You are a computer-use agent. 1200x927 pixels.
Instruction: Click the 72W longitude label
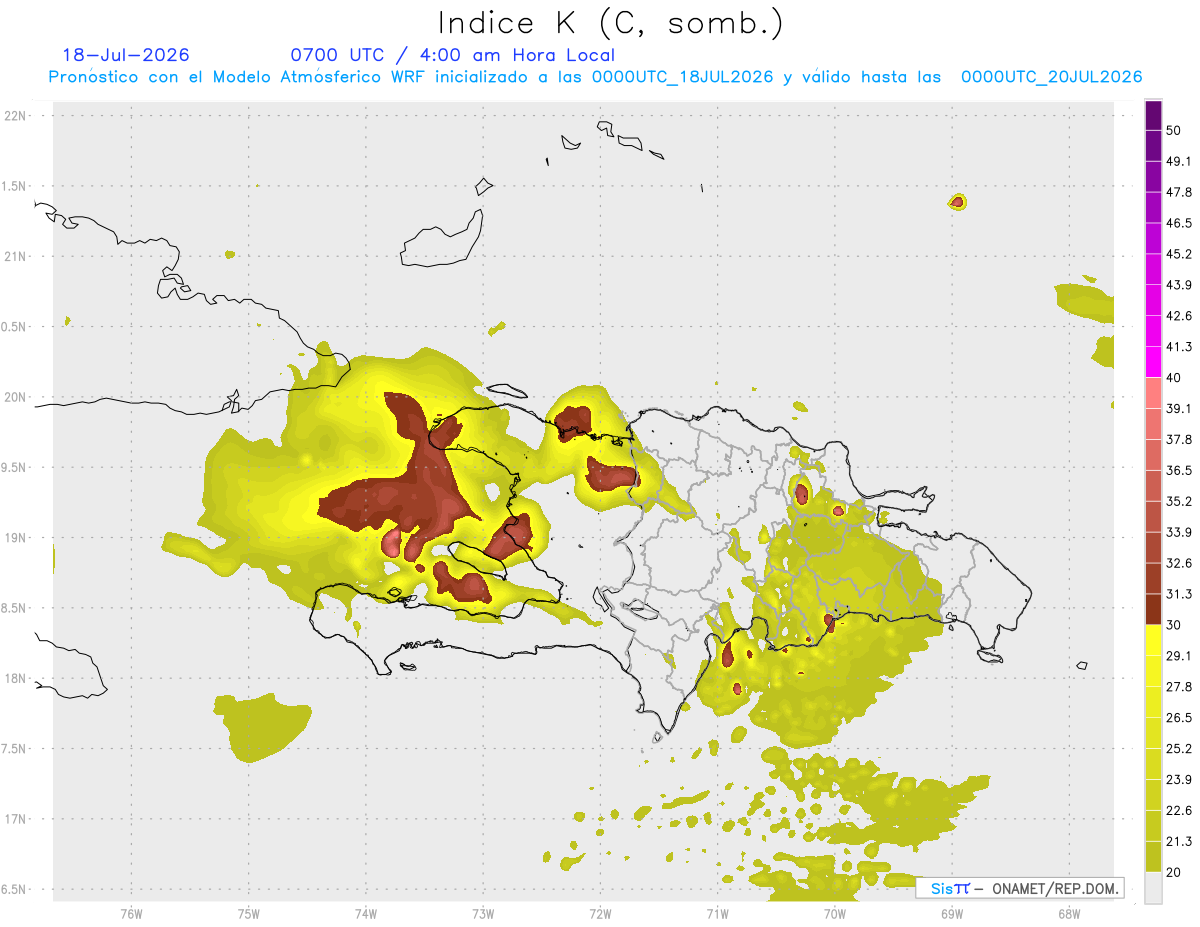[x=600, y=914]
